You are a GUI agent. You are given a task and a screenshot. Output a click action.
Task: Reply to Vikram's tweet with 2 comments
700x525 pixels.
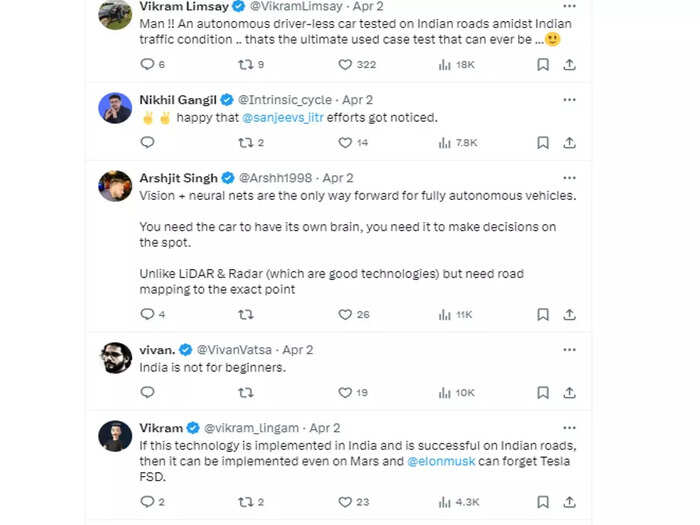(x=147, y=502)
